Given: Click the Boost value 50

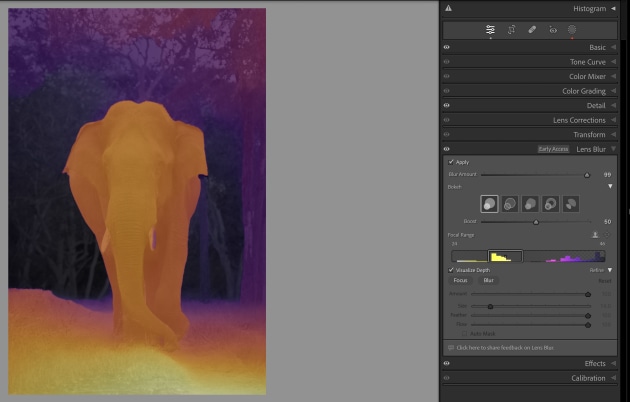Looking at the screenshot, I should point(607,222).
